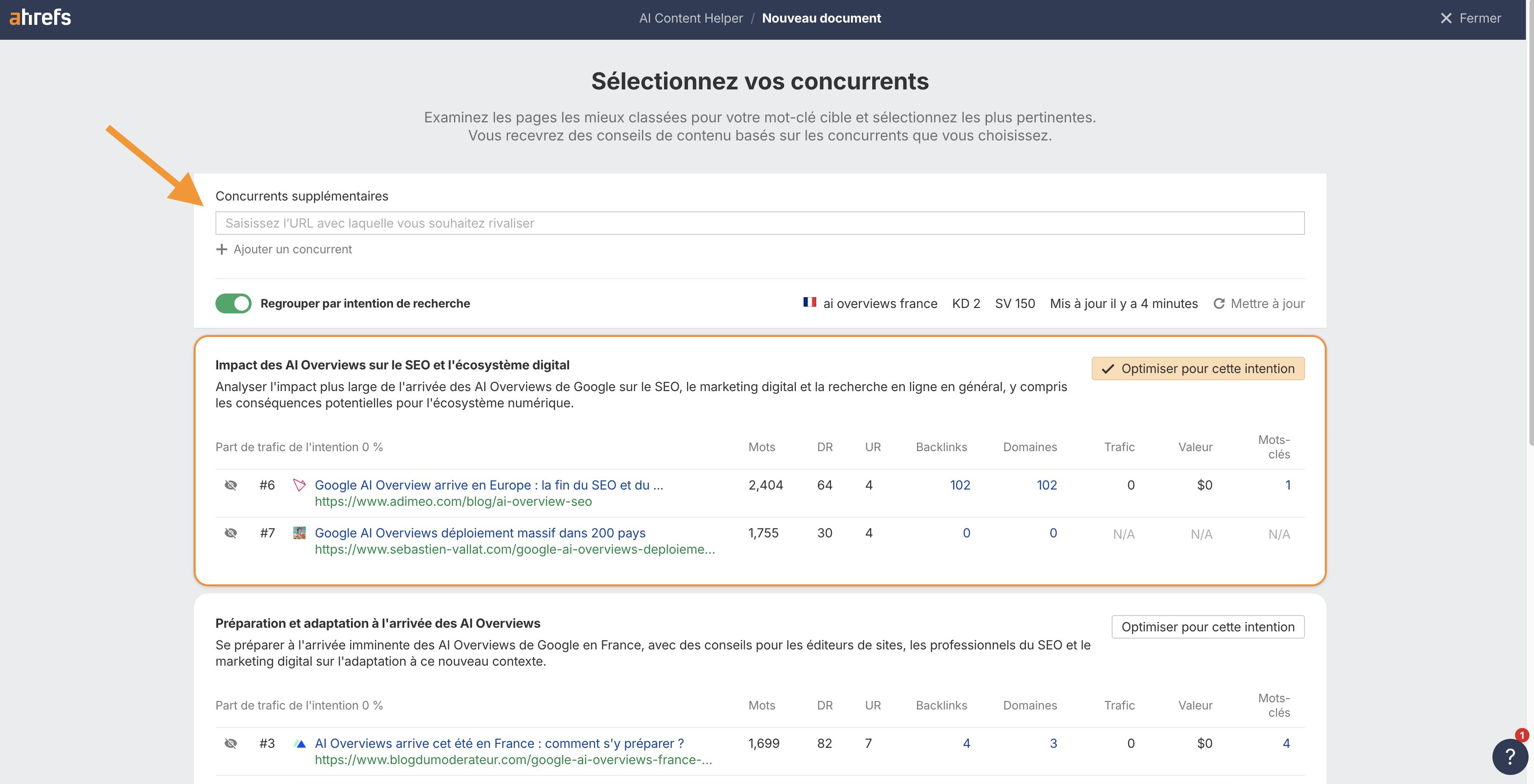This screenshot has width=1534, height=784.
Task: Click Backlinks 102 for adimeo row
Action: 960,485
